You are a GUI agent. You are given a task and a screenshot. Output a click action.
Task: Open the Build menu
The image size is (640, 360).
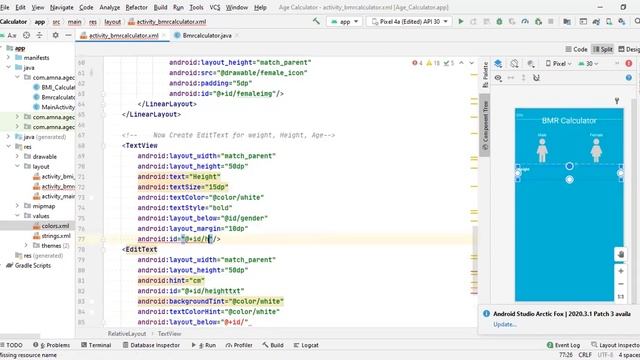[x=160, y=7]
